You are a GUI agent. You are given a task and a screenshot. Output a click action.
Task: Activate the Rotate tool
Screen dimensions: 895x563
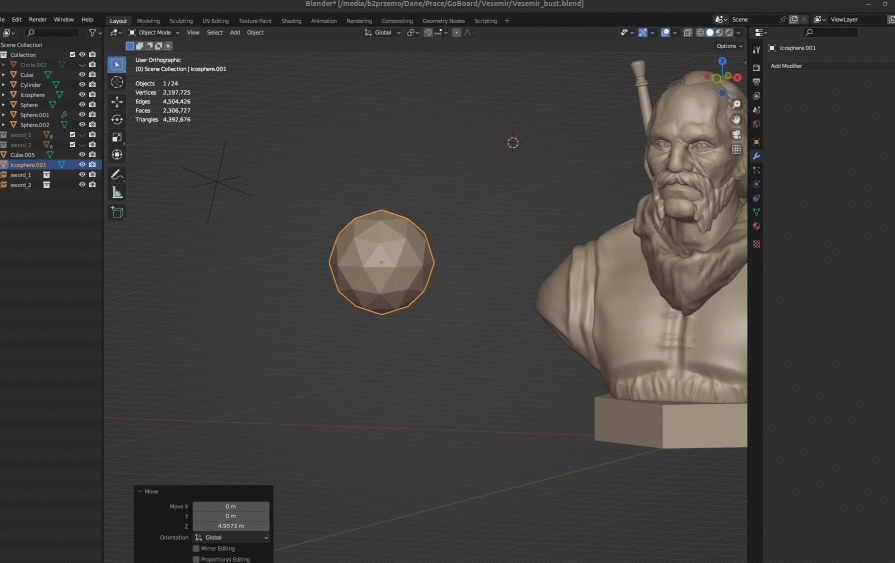[x=117, y=119]
